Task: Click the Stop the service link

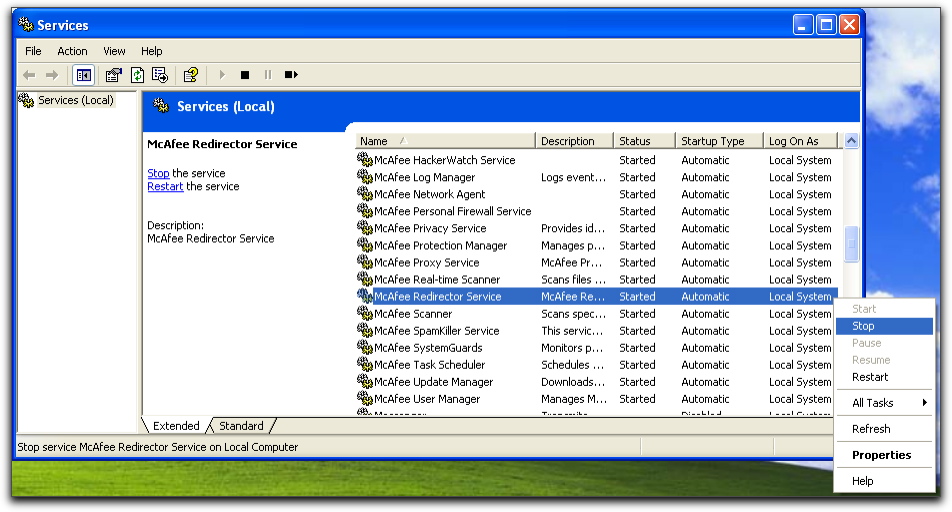Action: (x=158, y=173)
